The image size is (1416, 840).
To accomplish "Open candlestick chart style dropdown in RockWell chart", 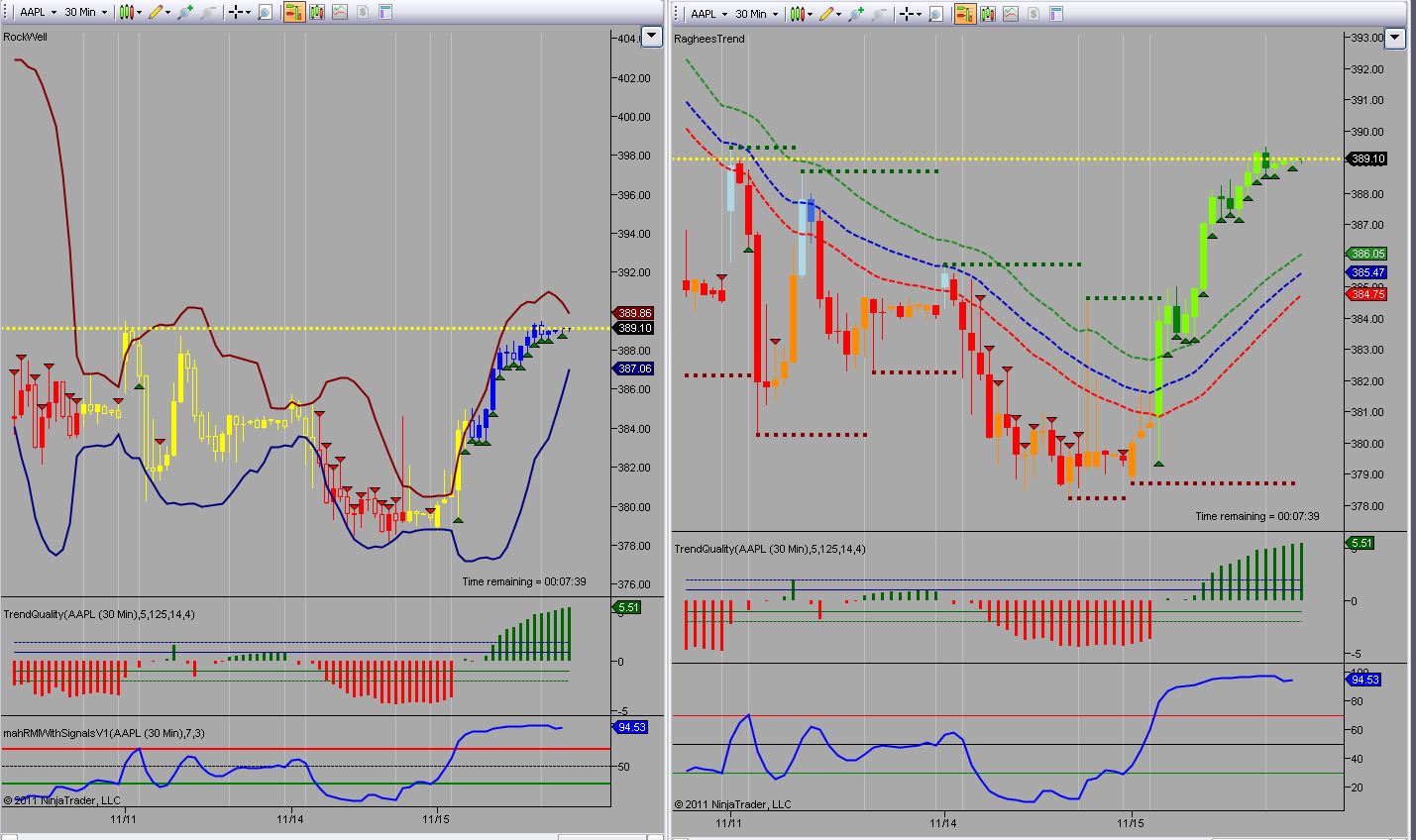I will (x=130, y=13).
